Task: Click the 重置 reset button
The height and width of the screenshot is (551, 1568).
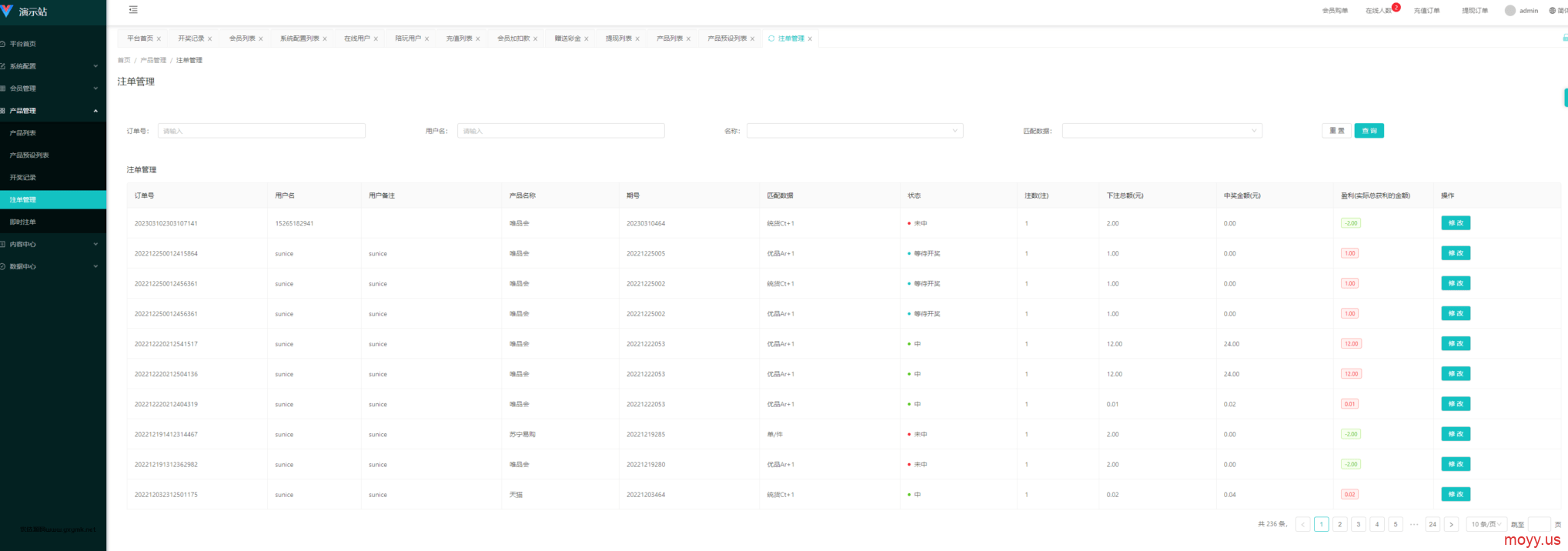Action: 1337,131
